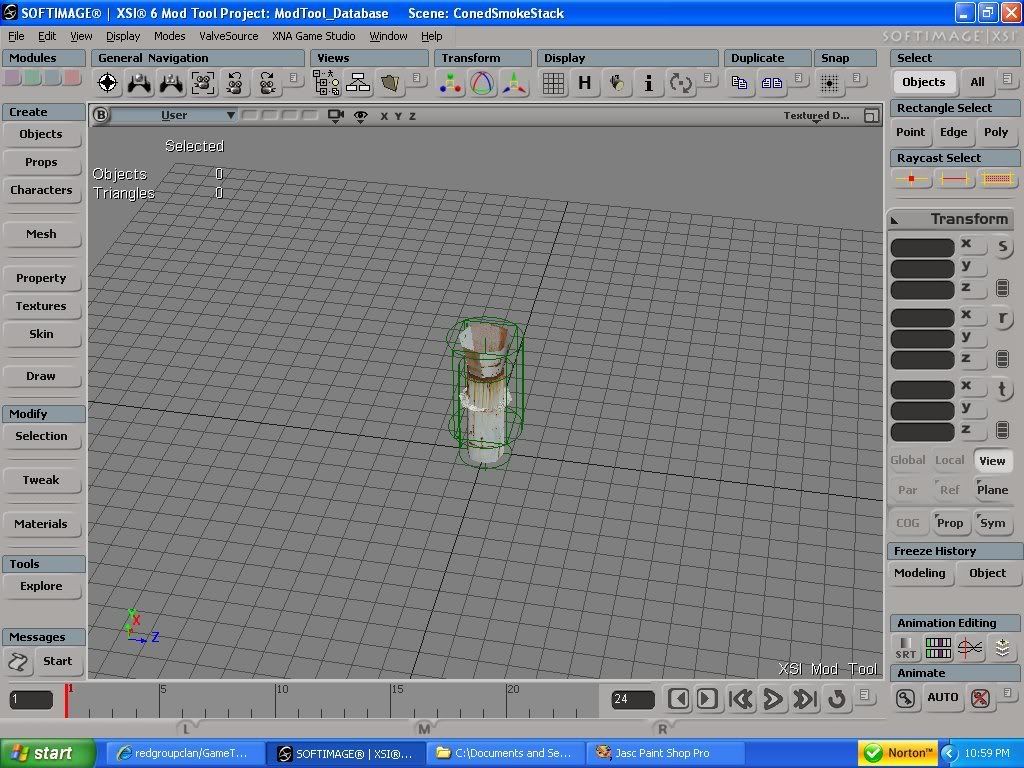Open Jasc Paint Shop Pro in taskbar
This screenshot has height=768, width=1024.
pos(663,753)
